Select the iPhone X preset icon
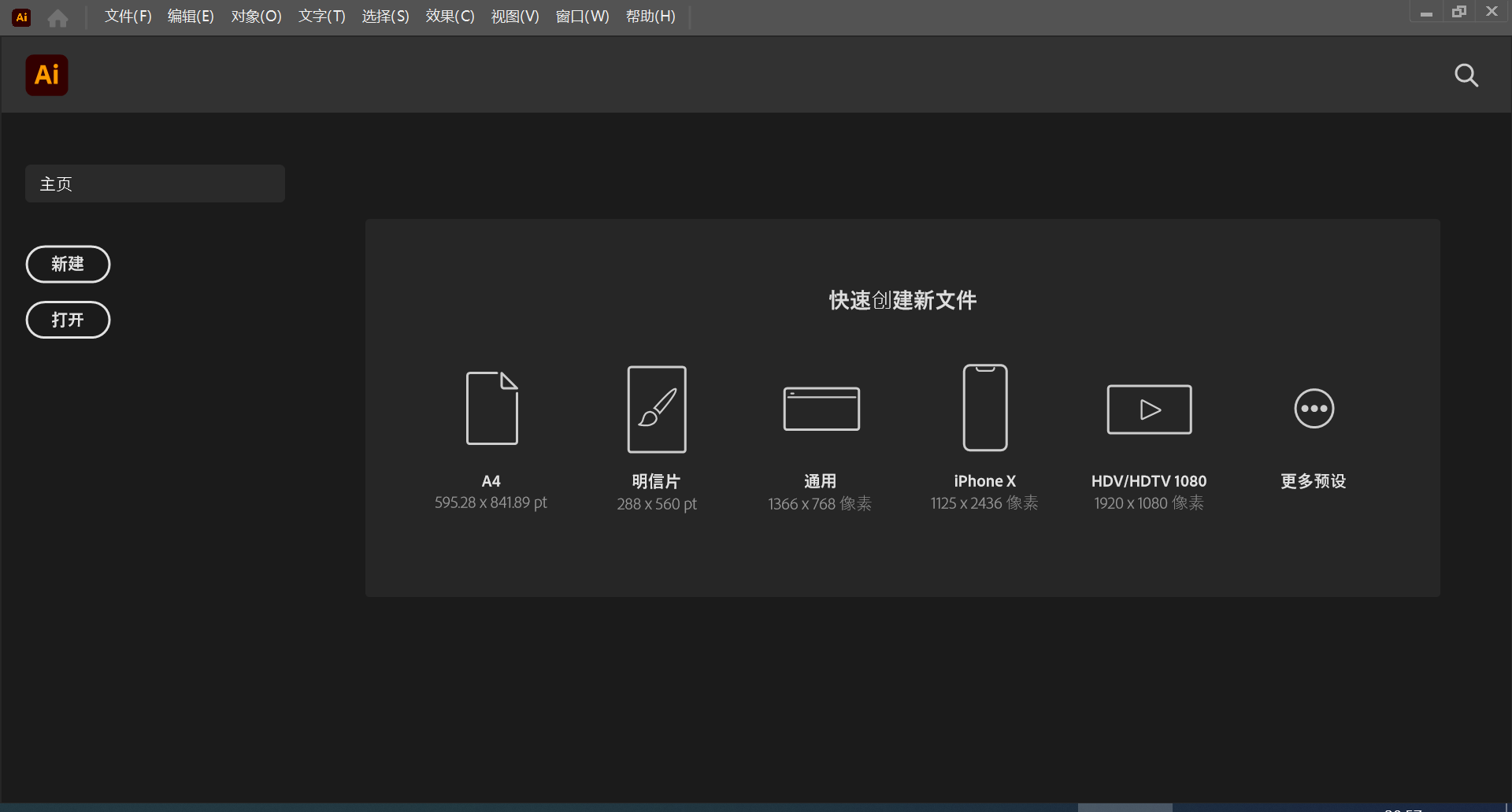 [x=985, y=407]
